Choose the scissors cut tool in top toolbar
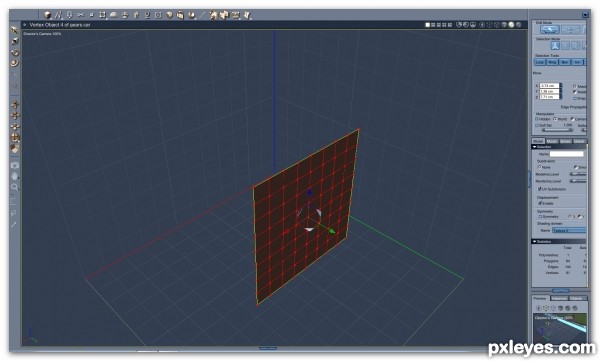Image resolution: width=600 pixels, height=361 pixels. pyautogui.click(x=80, y=15)
